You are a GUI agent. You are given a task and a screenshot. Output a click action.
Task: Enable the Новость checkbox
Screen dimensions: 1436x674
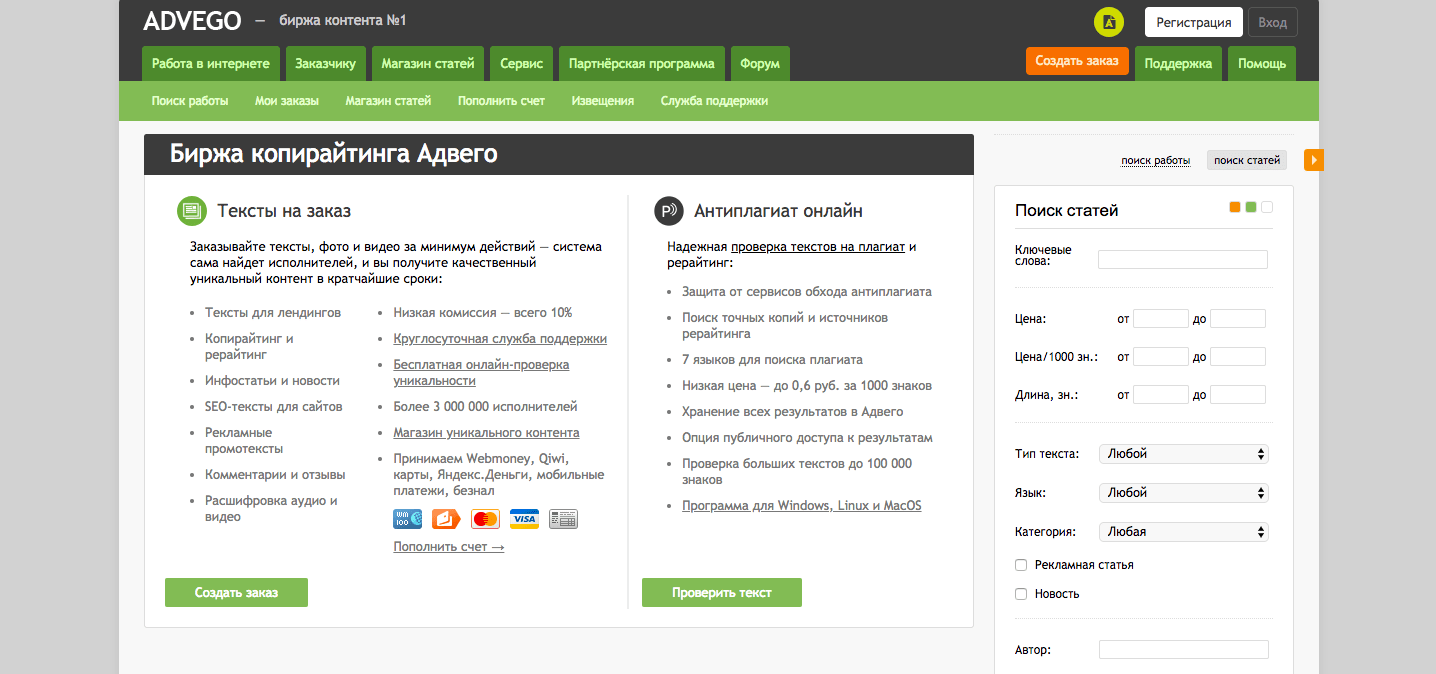[1021, 594]
